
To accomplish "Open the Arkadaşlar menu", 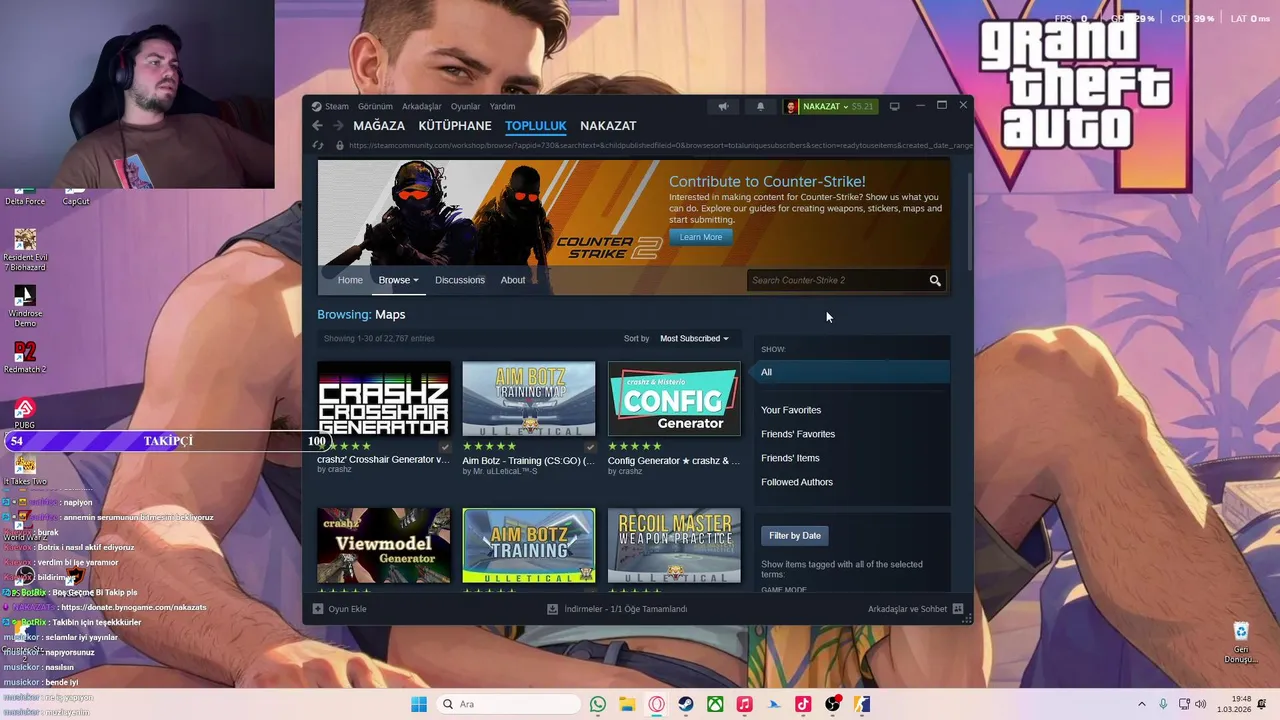I will 422,106.
